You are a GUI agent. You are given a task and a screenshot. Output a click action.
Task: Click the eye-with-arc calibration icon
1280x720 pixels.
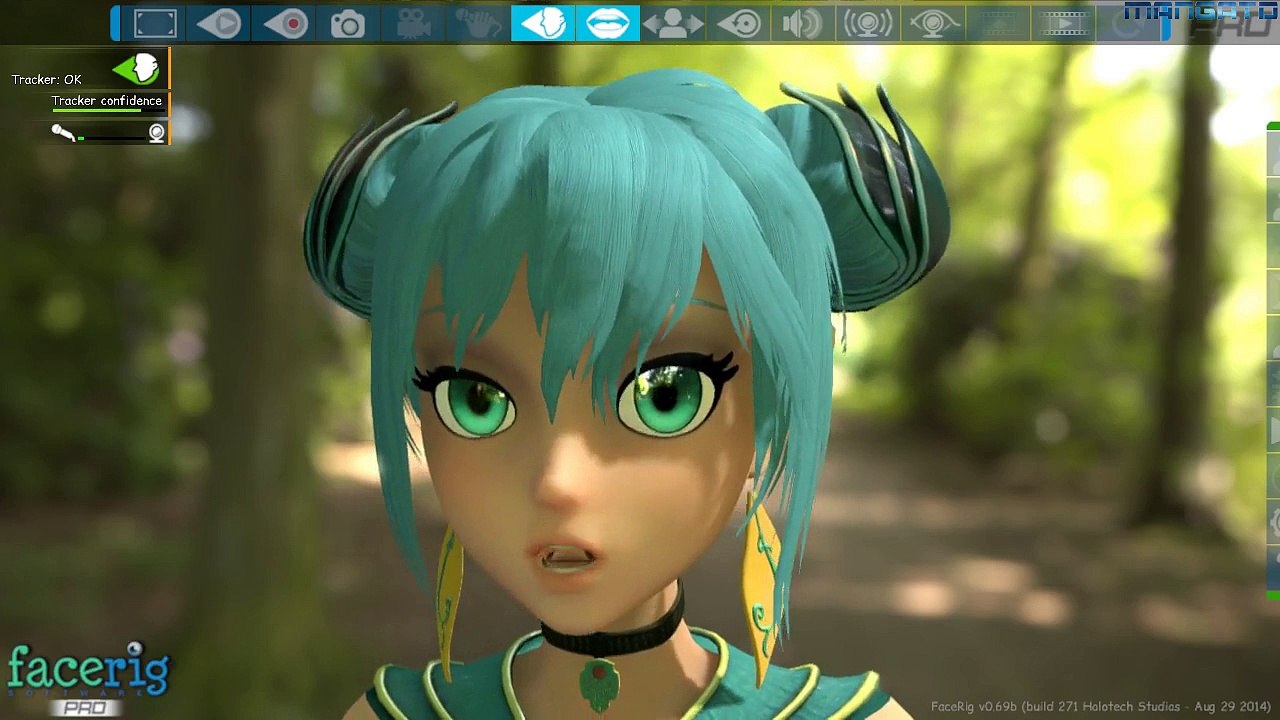(933, 23)
